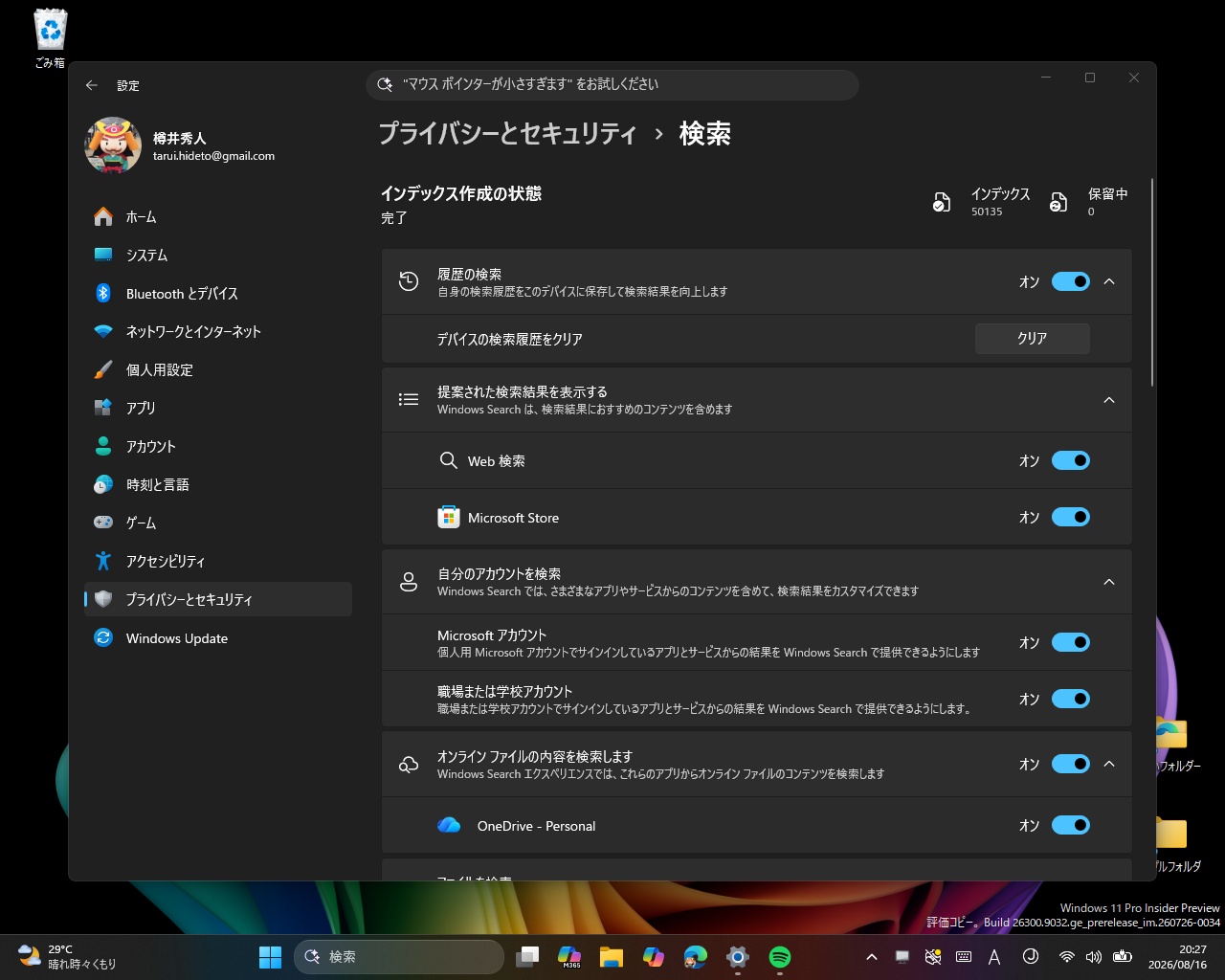Click the インデックス count 50135
The image size is (1225, 980).
click(987, 212)
